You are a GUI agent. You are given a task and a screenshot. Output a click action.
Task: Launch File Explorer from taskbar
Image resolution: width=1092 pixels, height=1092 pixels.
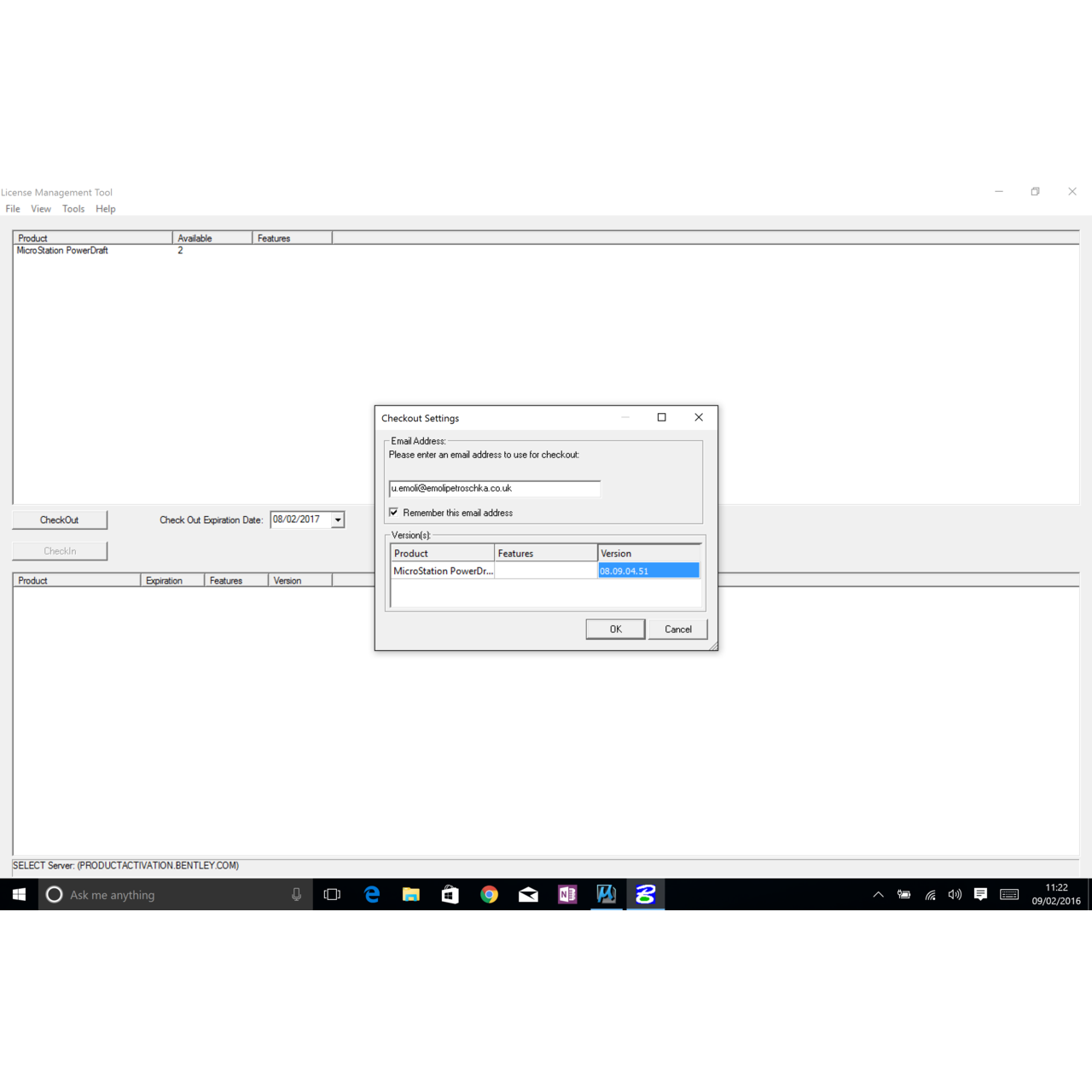411,894
